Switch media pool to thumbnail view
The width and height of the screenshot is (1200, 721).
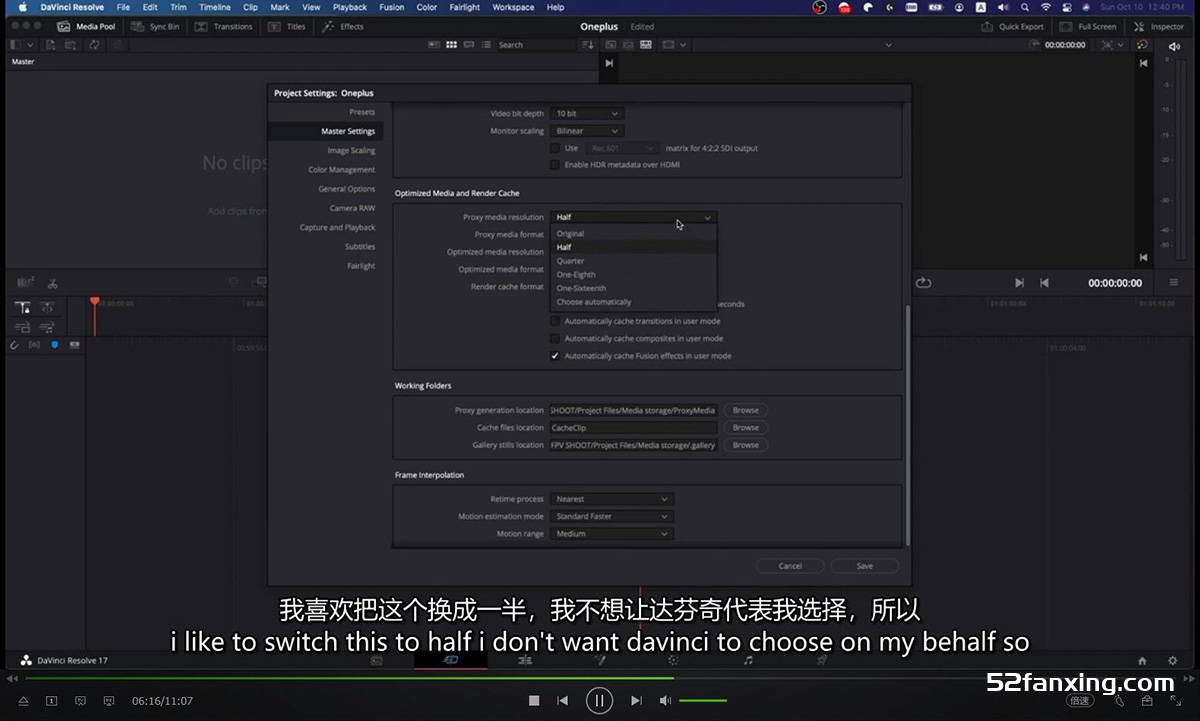pyautogui.click(x=451, y=45)
